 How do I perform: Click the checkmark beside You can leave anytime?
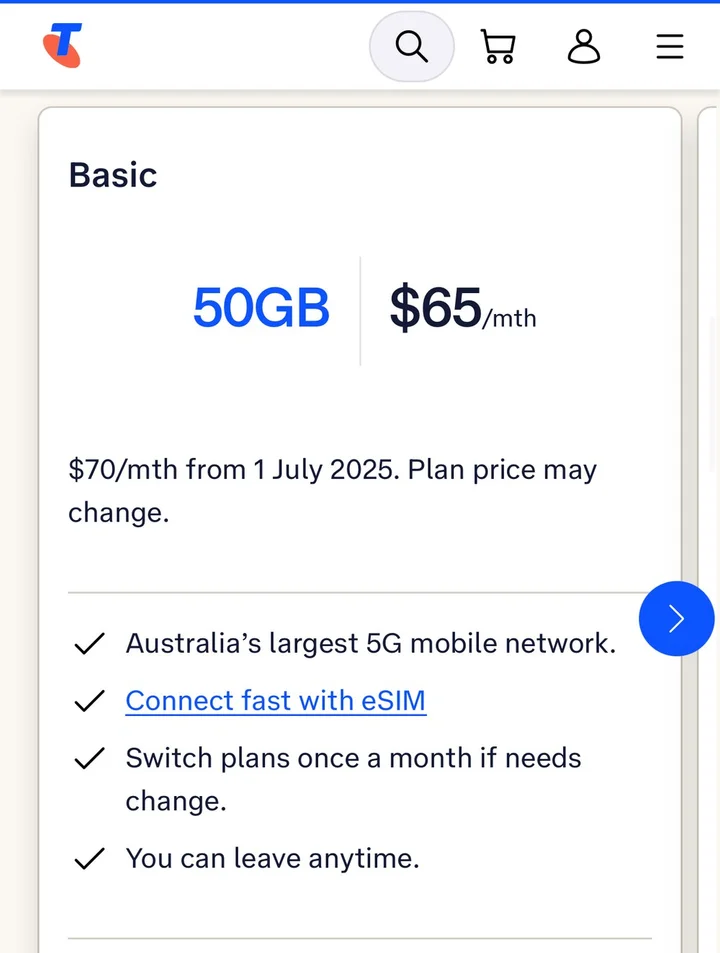pos(90,859)
